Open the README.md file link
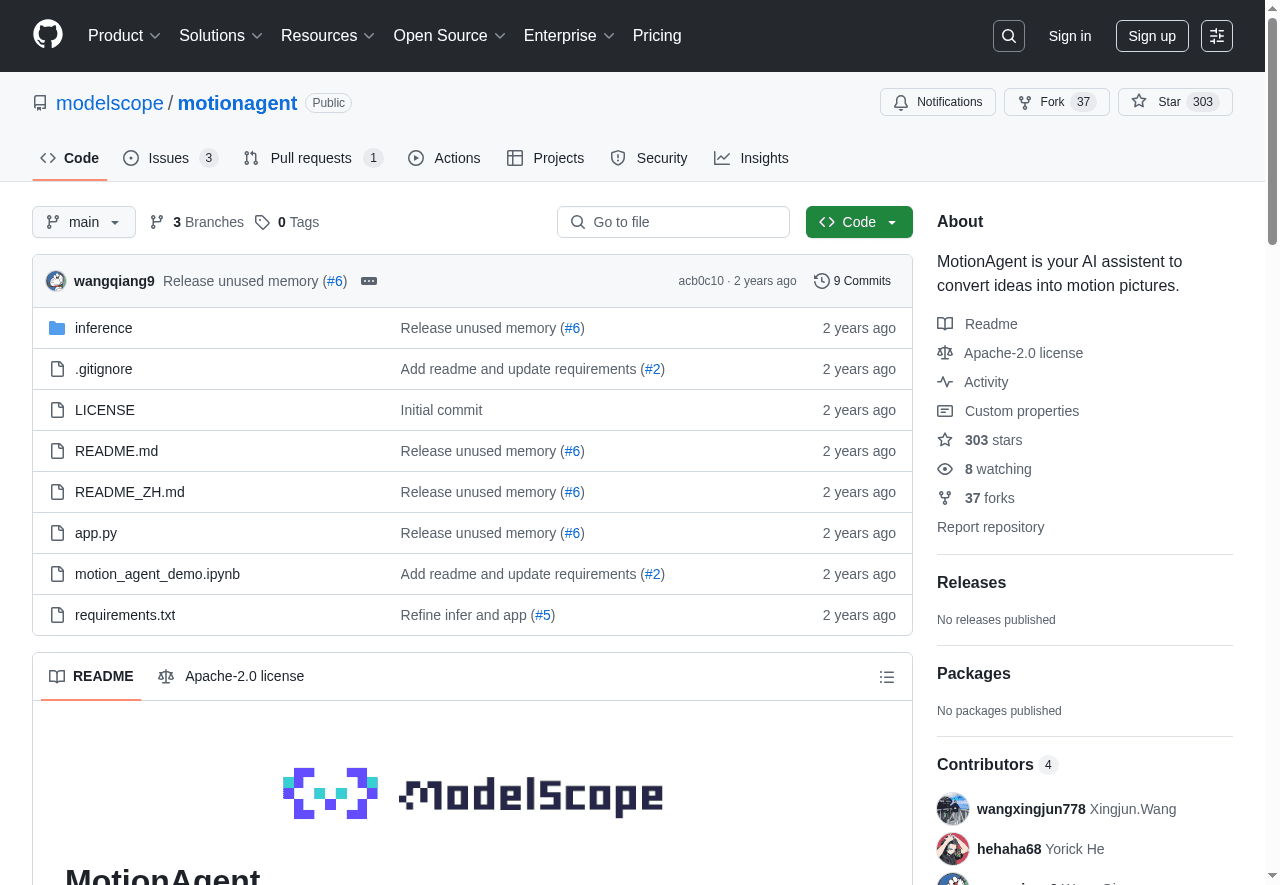 tap(116, 451)
